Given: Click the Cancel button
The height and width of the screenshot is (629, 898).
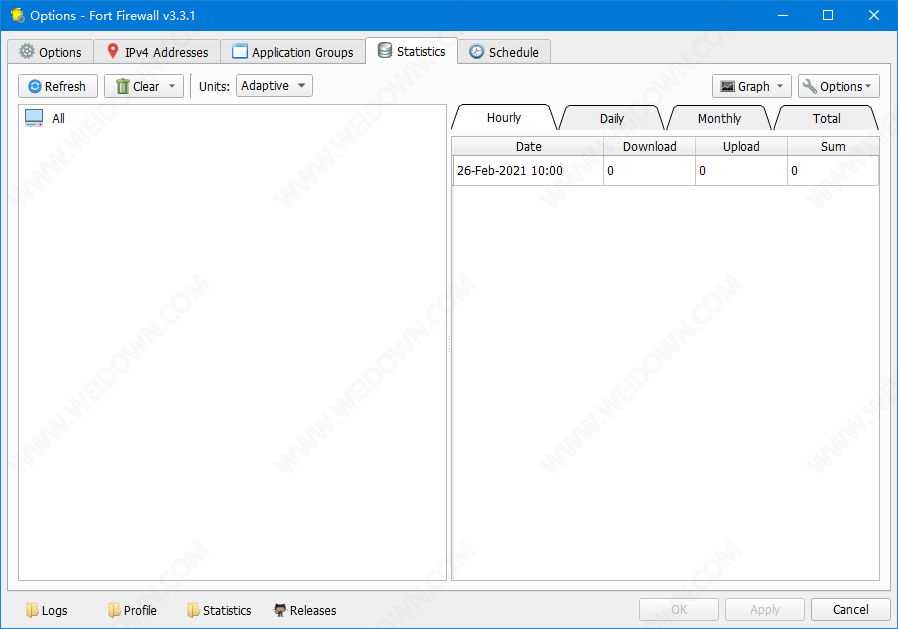Looking at the screenshot, I should (850, 610).
